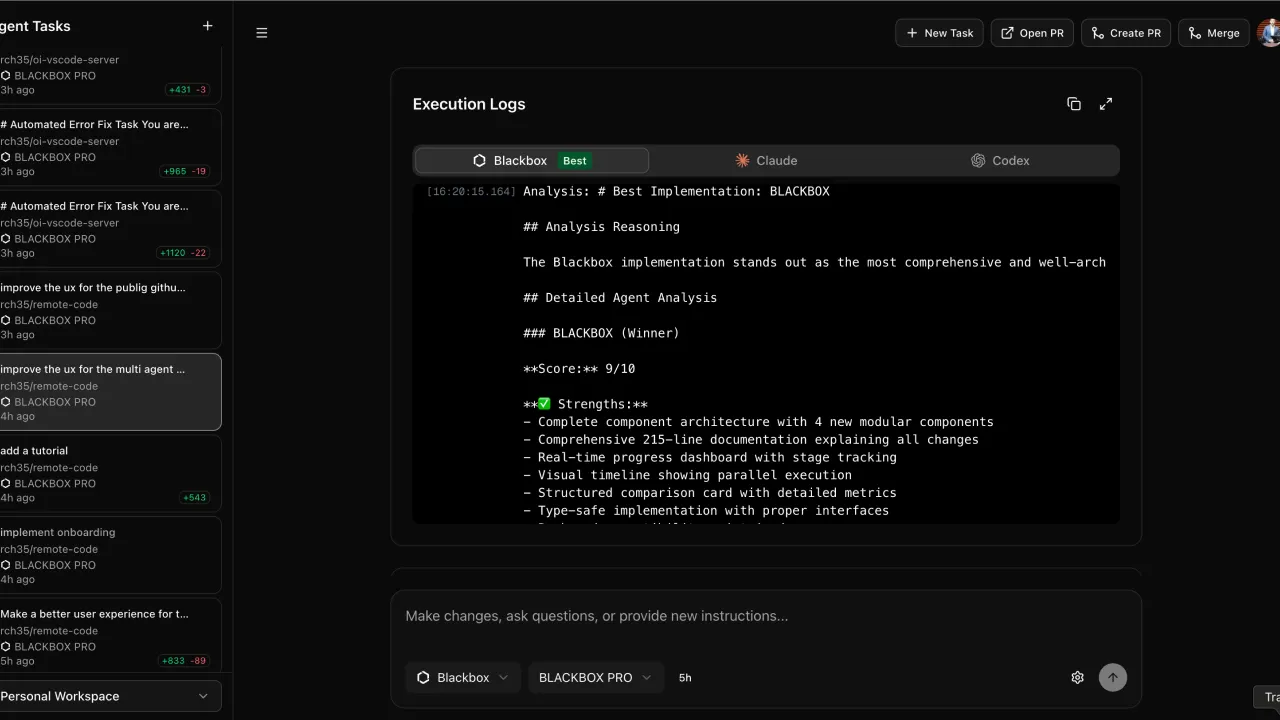Toggle the sidebar with the hamburger icon

[x=262, y=32]
